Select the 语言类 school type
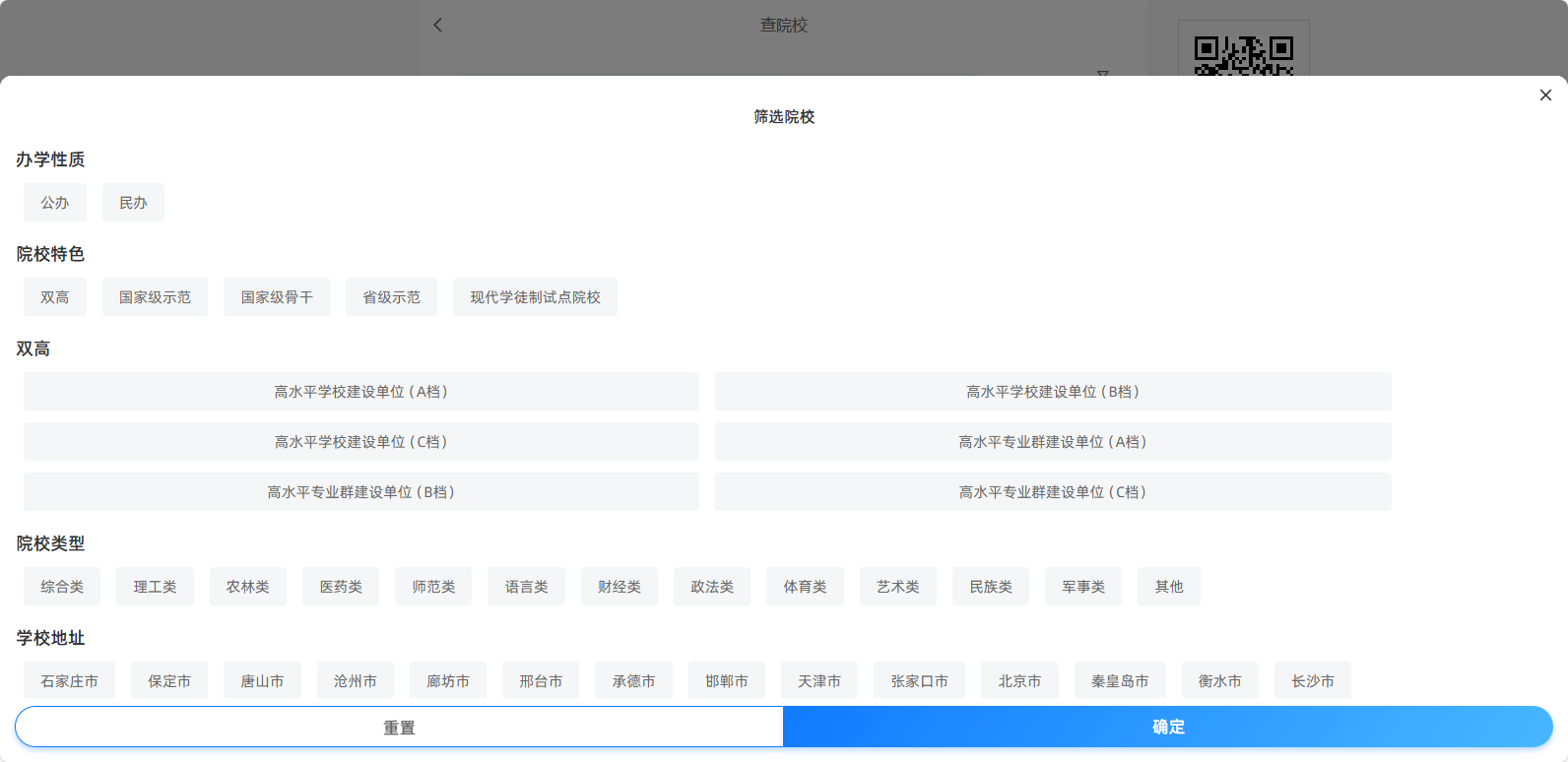This screenshot has height=762, width=1568. (x=526, y=587)
